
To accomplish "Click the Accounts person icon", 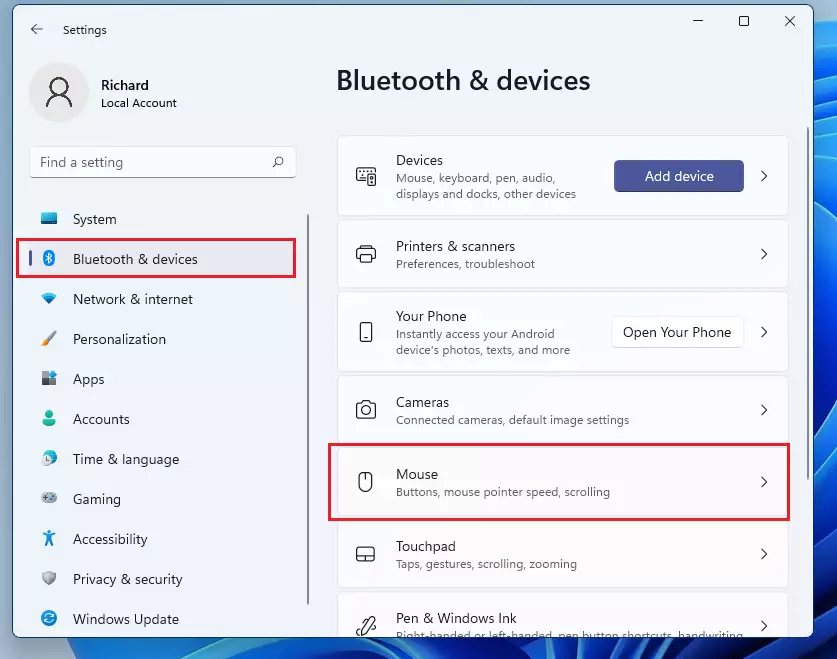I will point(49,418).
